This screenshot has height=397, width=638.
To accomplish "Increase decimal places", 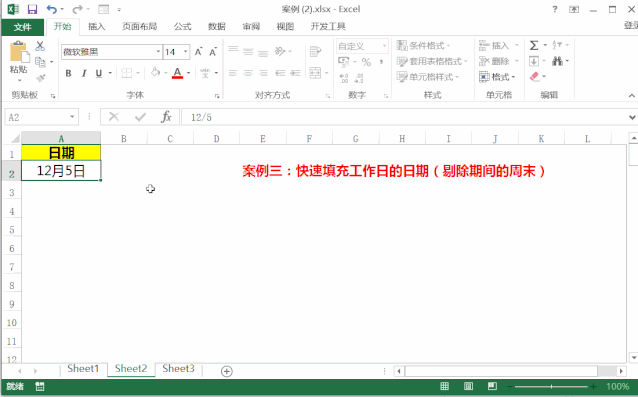I will (344, 78).
